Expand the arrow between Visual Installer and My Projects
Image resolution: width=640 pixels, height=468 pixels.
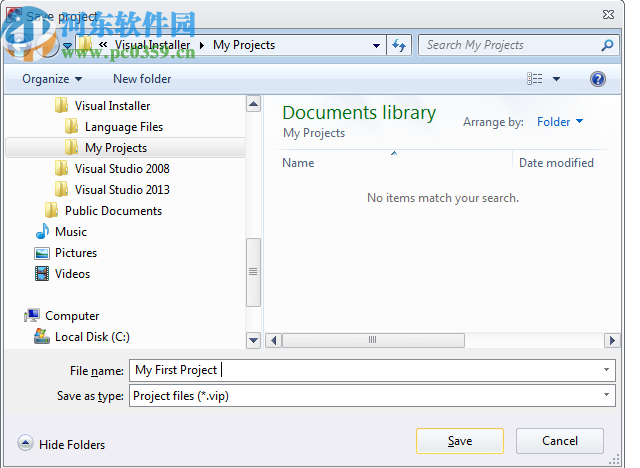click(202, 45)
